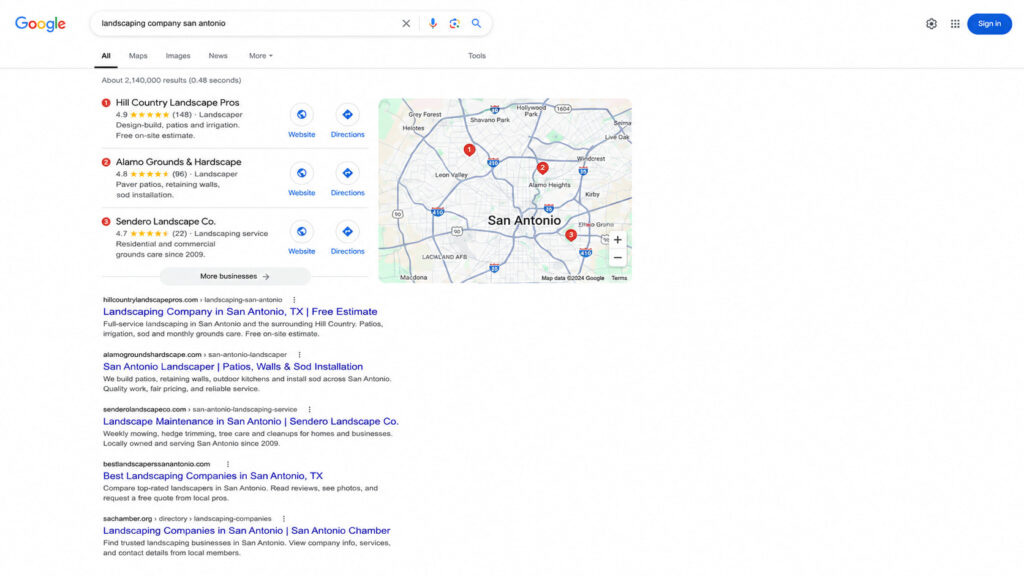The height and width of the screenshot is (576, 1024).
Task: Open the Tools menu
Action: pos(477,56)
